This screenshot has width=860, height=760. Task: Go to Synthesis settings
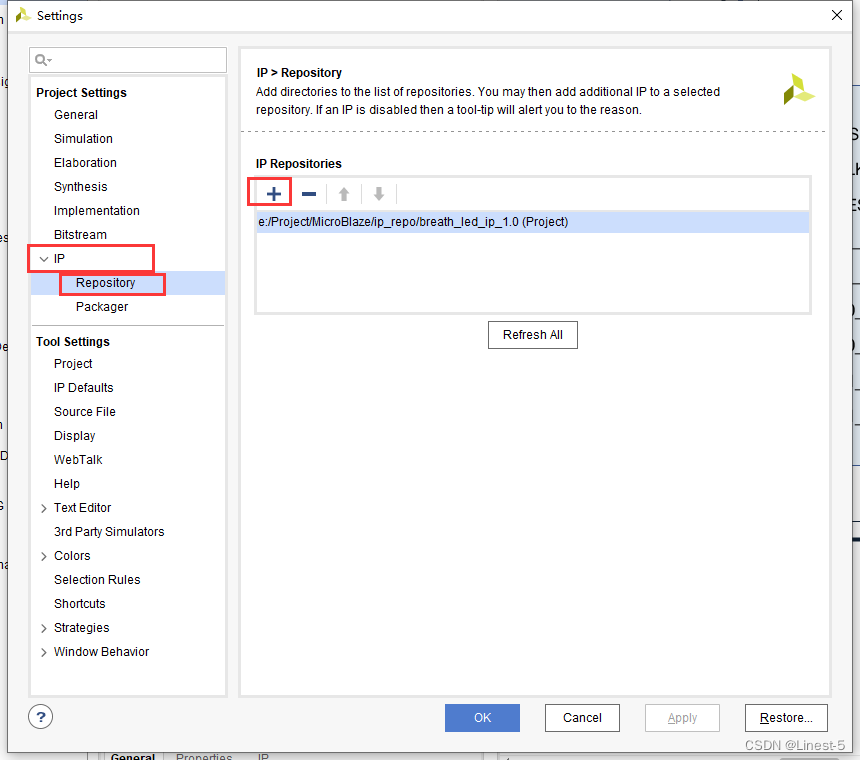click(81, 187)
